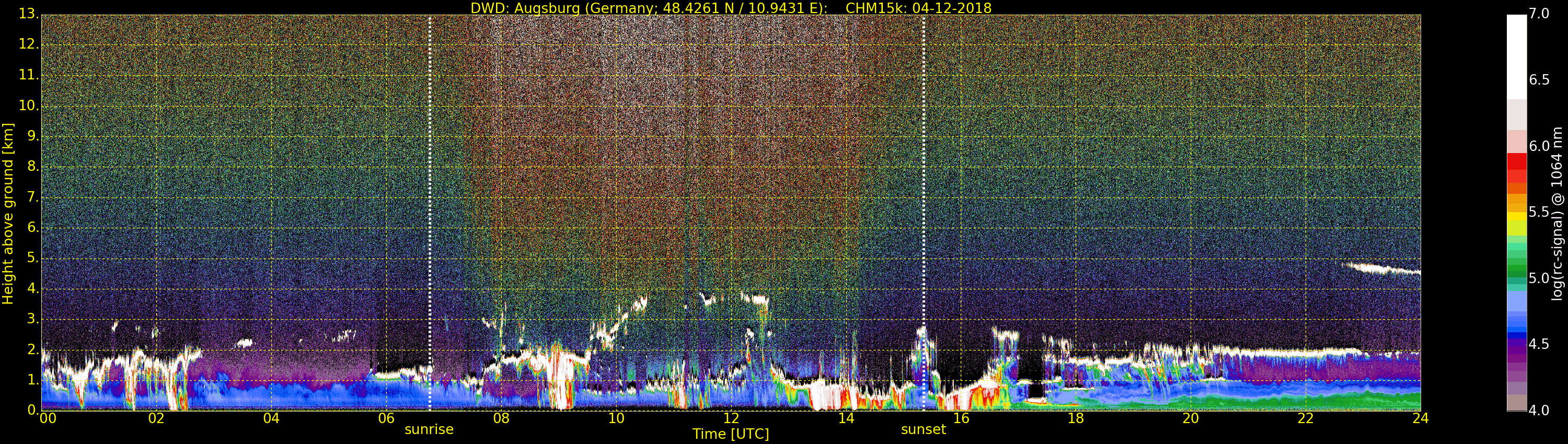Click the "7.0" colorbar value
Viewport: 1568px width, 444px height.
click(x=1539, y=14)
